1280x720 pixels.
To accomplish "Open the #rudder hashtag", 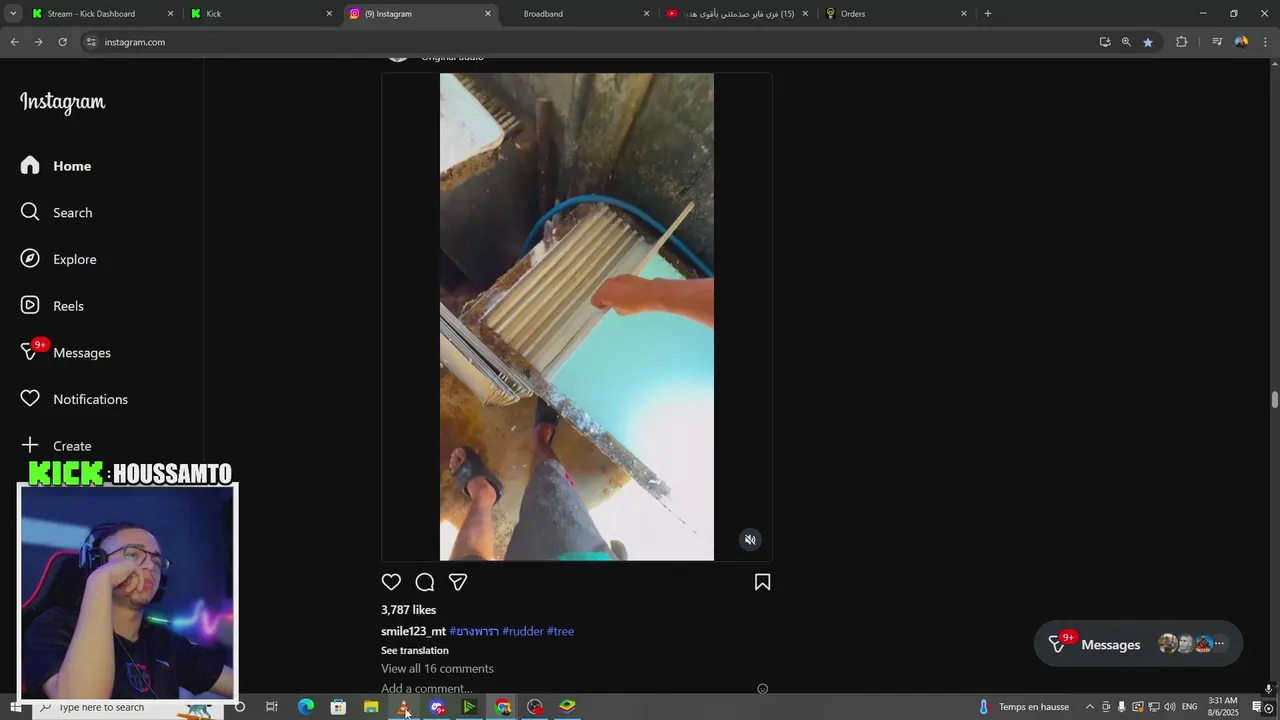I will (x=523, y=631).
